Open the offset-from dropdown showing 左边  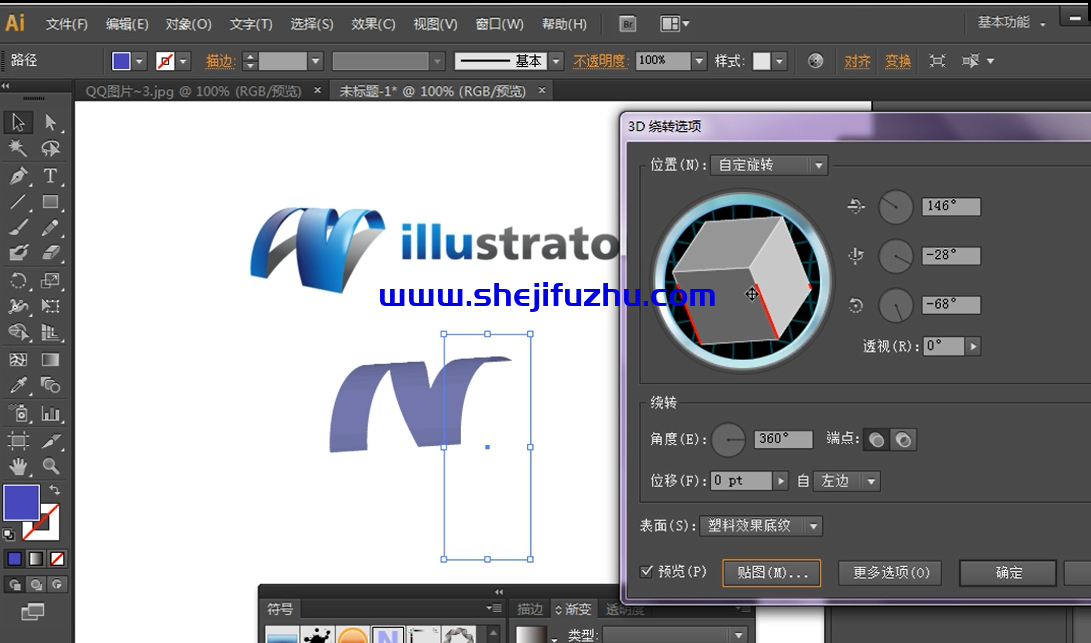[847, 481]
